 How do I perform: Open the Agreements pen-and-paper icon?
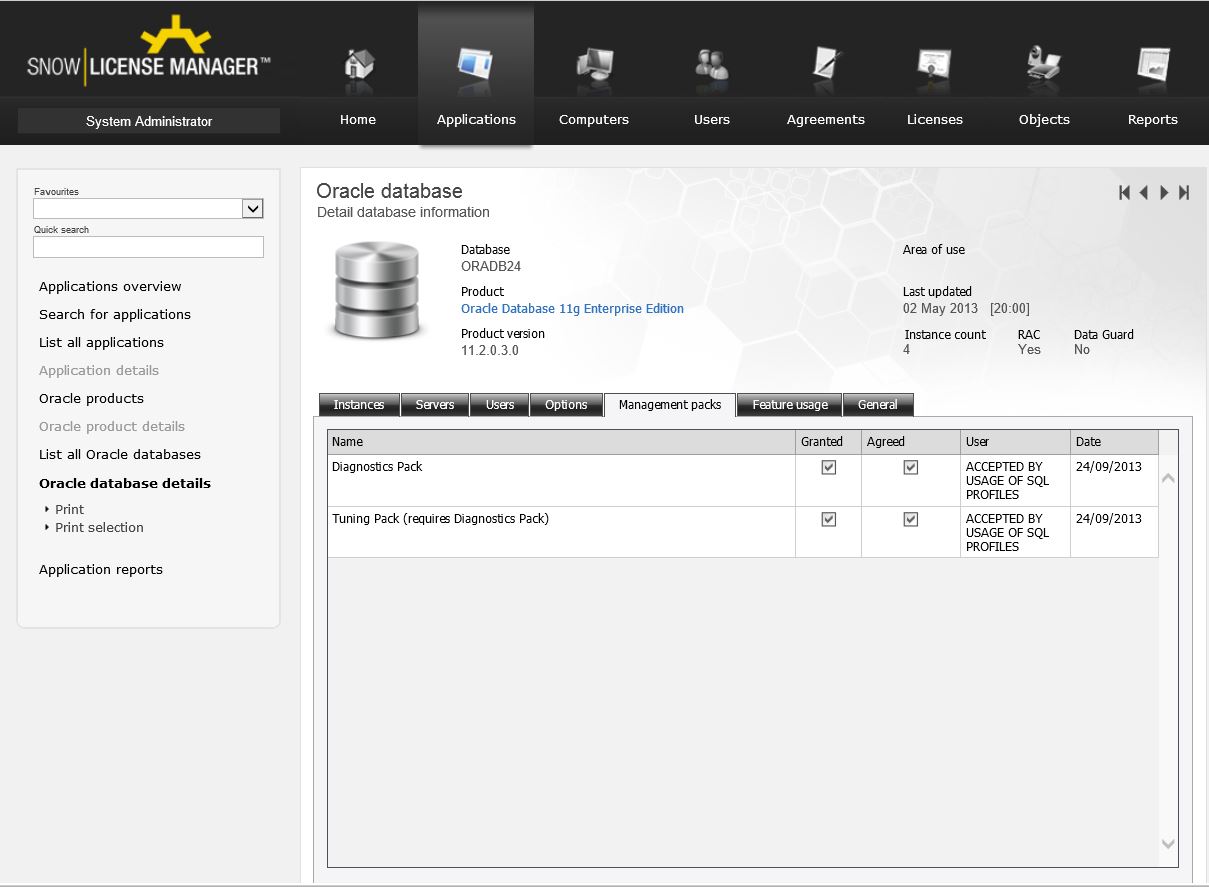(825, 65)
